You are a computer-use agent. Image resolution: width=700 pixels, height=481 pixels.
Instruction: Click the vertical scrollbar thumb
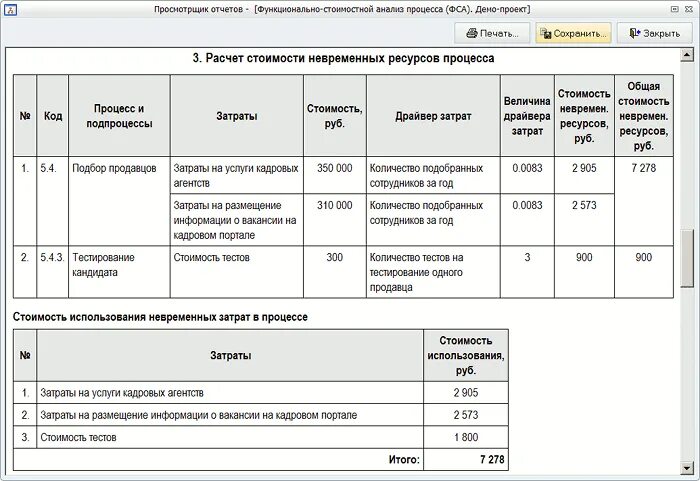[687, 258]
